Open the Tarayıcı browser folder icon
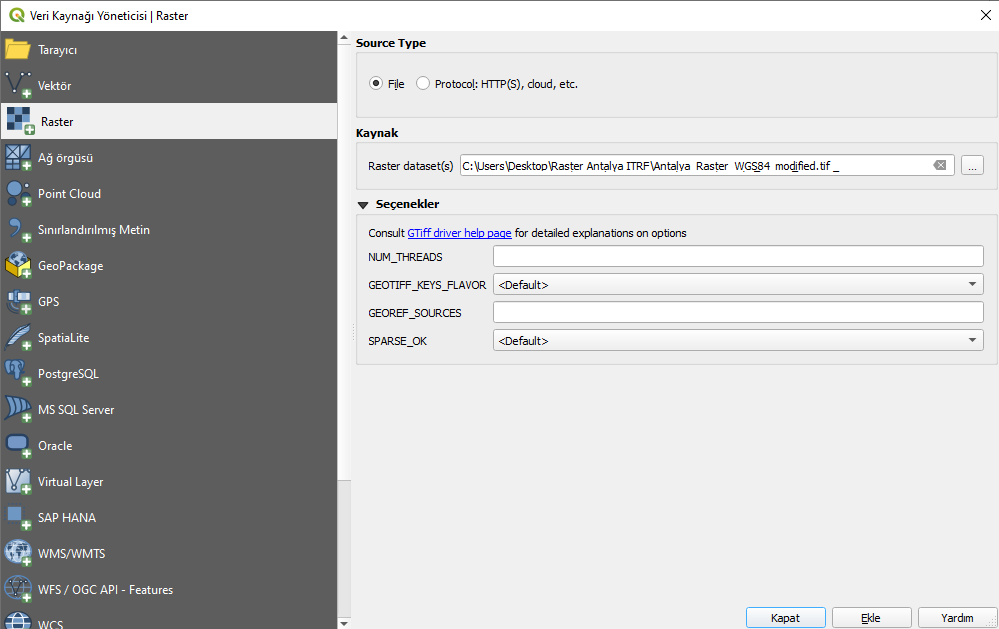Viewport: 999px width, 629px height. [17, 50]
